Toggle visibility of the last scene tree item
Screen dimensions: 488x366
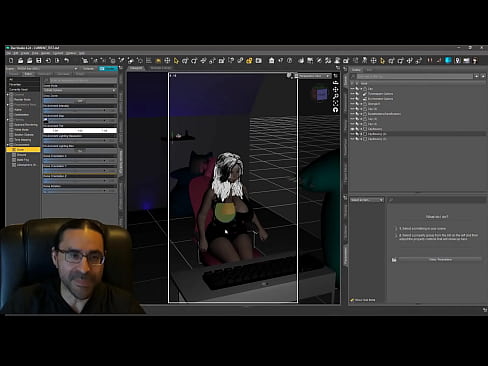[352, 139]
